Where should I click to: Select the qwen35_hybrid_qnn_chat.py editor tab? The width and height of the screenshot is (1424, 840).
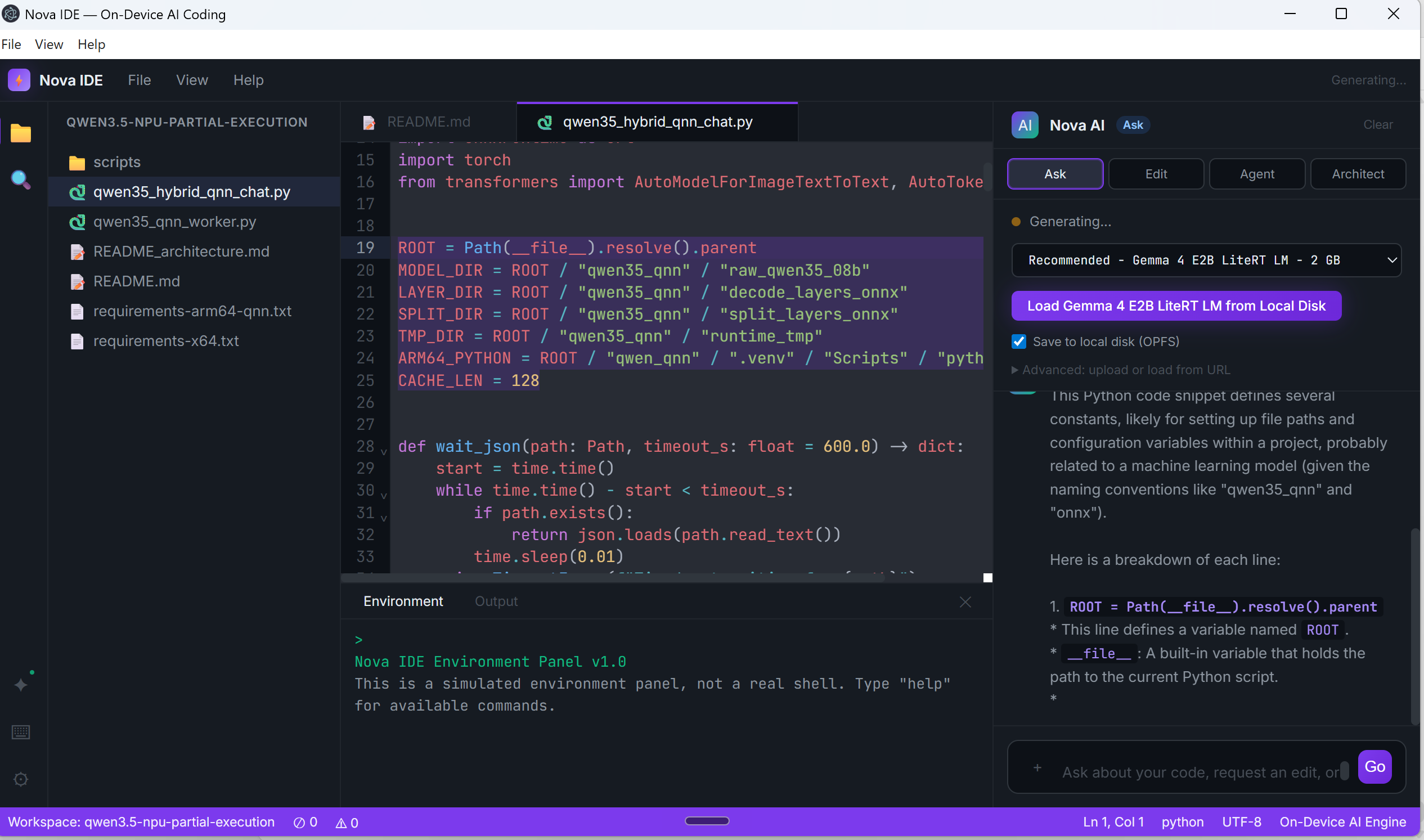[657, 122]
